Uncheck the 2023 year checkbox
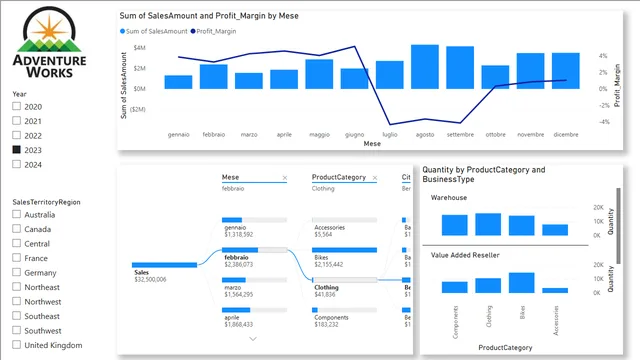The width and height of the screenshot is (640, 360). pyautogui.click(x=16, y=149)
